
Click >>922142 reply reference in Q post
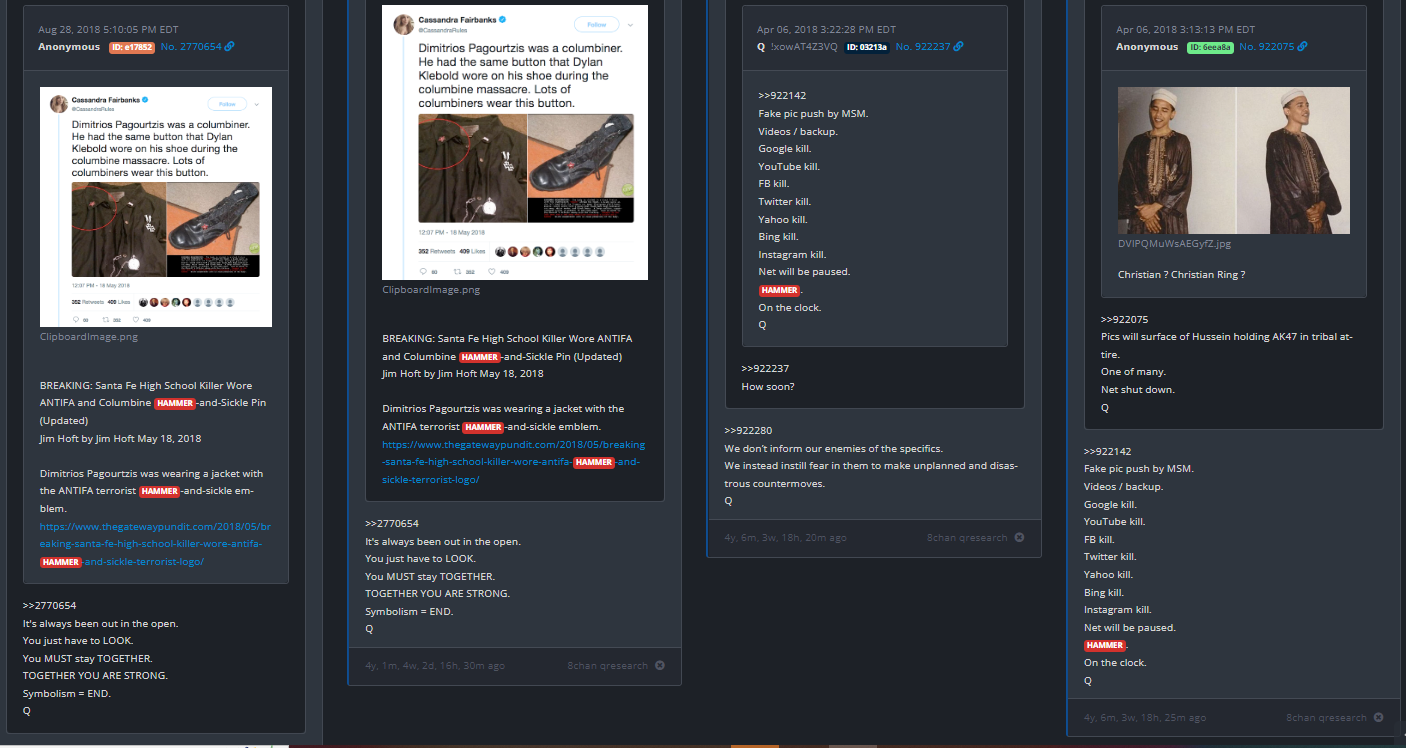[782, 96]
